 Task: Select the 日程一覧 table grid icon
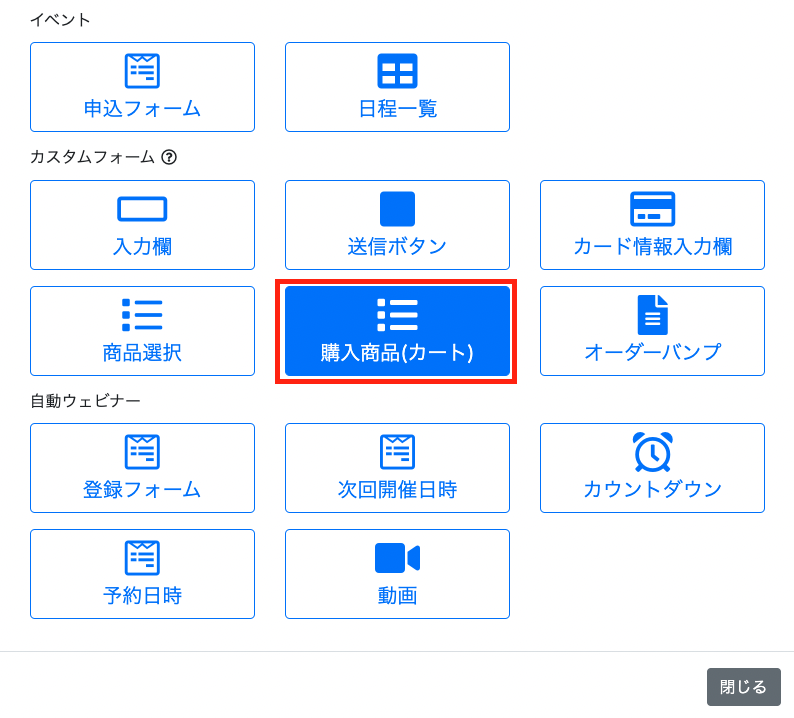tap(397, 71)
